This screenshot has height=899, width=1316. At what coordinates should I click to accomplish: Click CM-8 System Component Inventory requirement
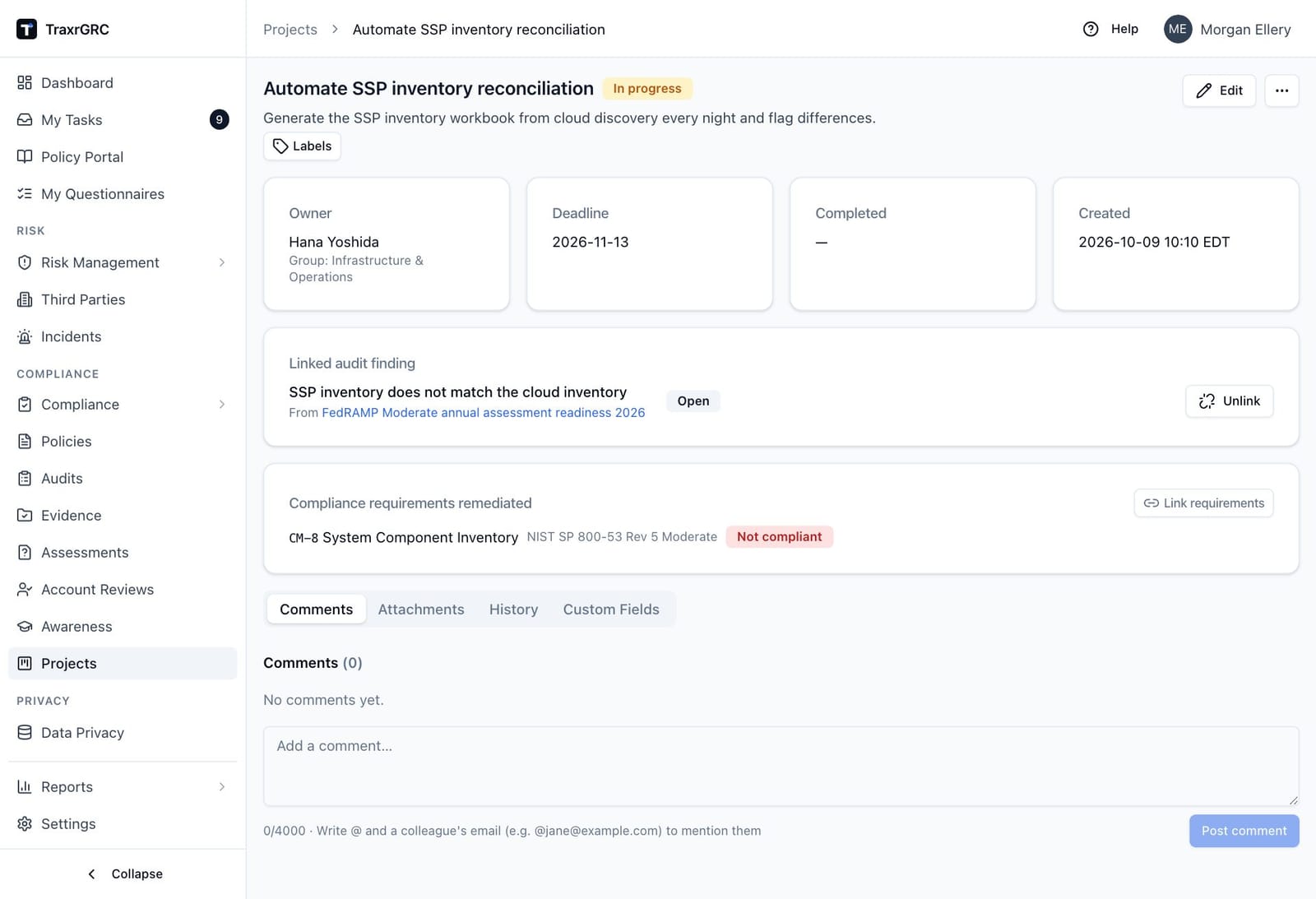[403, 537]
